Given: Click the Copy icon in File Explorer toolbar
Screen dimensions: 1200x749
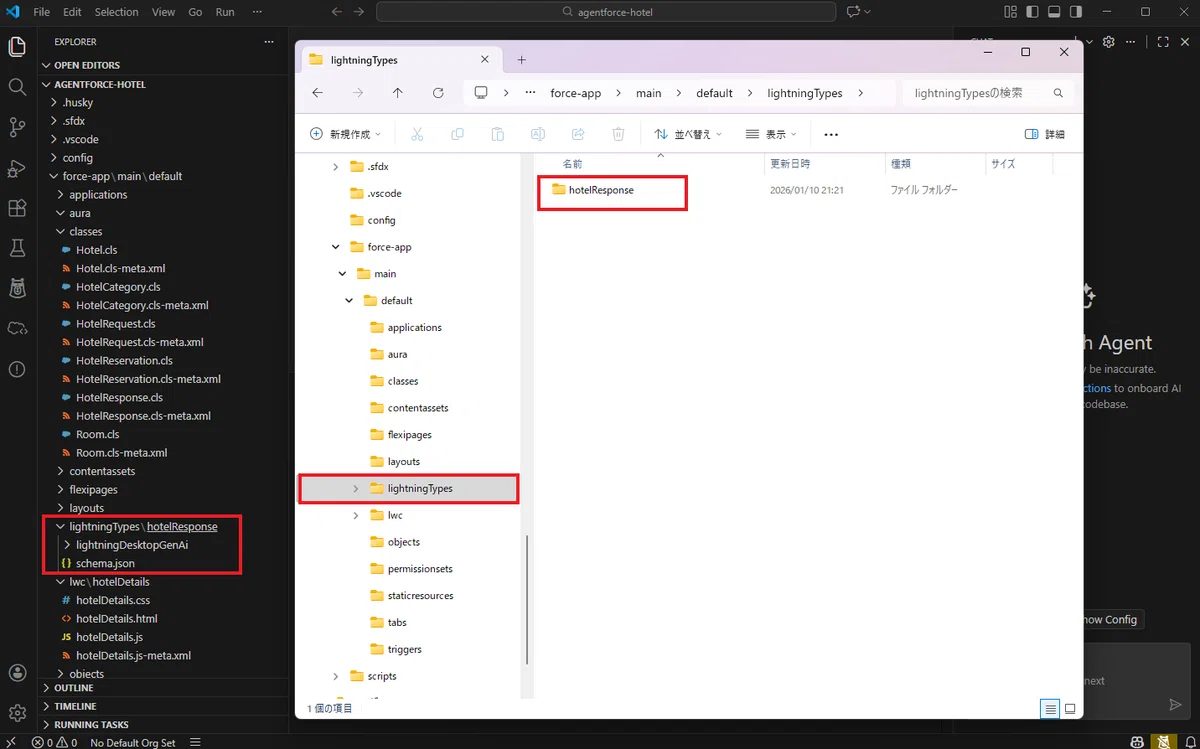Looking at the screenshot, I should pyautogui.click(x=457, y=134).
